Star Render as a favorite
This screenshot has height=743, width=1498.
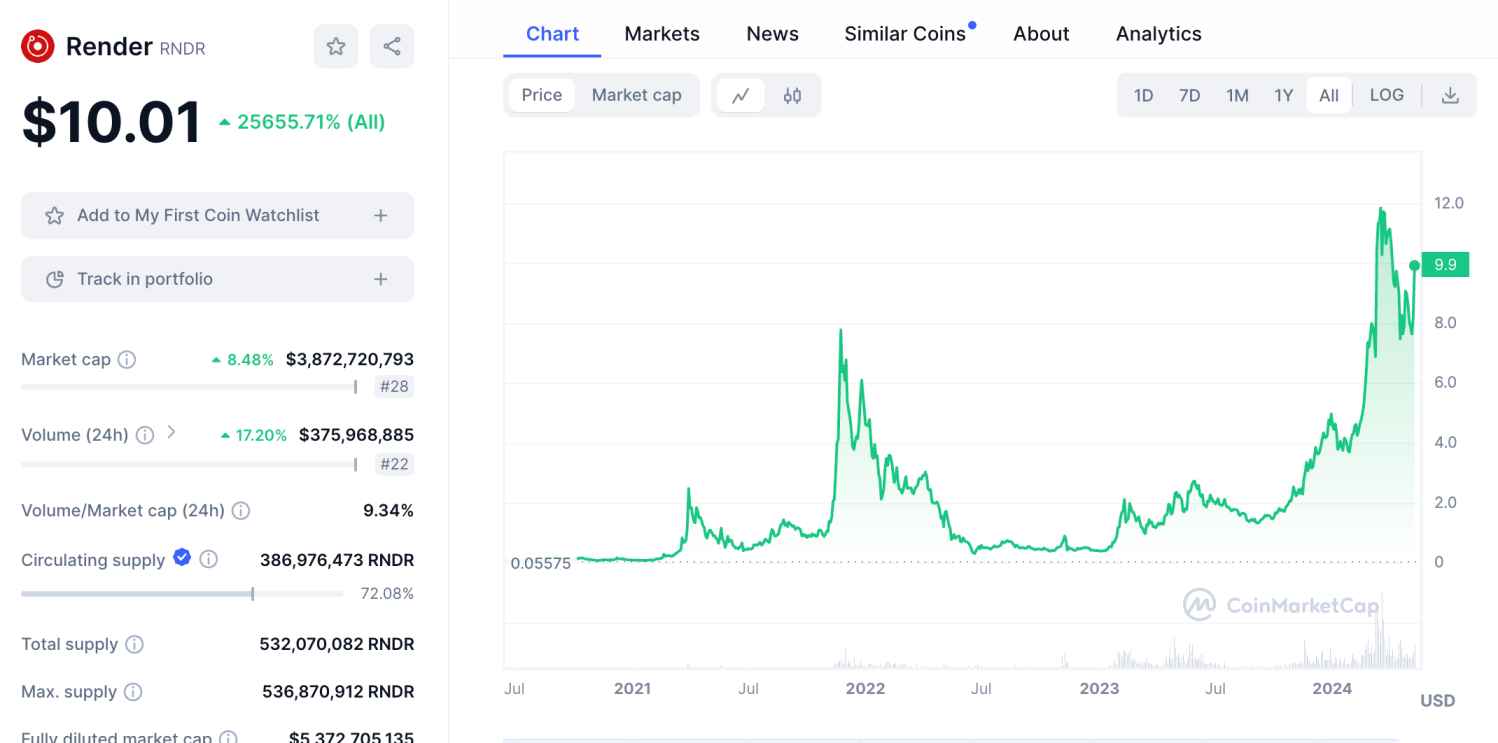pyautogui.click(x=336, y=46)
